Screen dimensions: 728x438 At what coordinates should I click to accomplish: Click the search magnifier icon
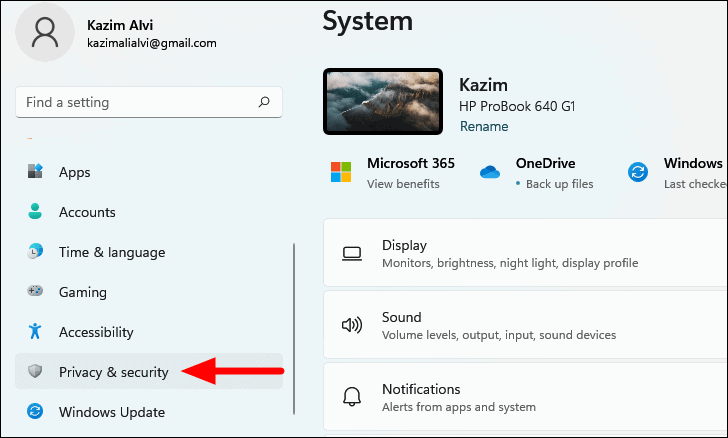[x=264, y=102]
